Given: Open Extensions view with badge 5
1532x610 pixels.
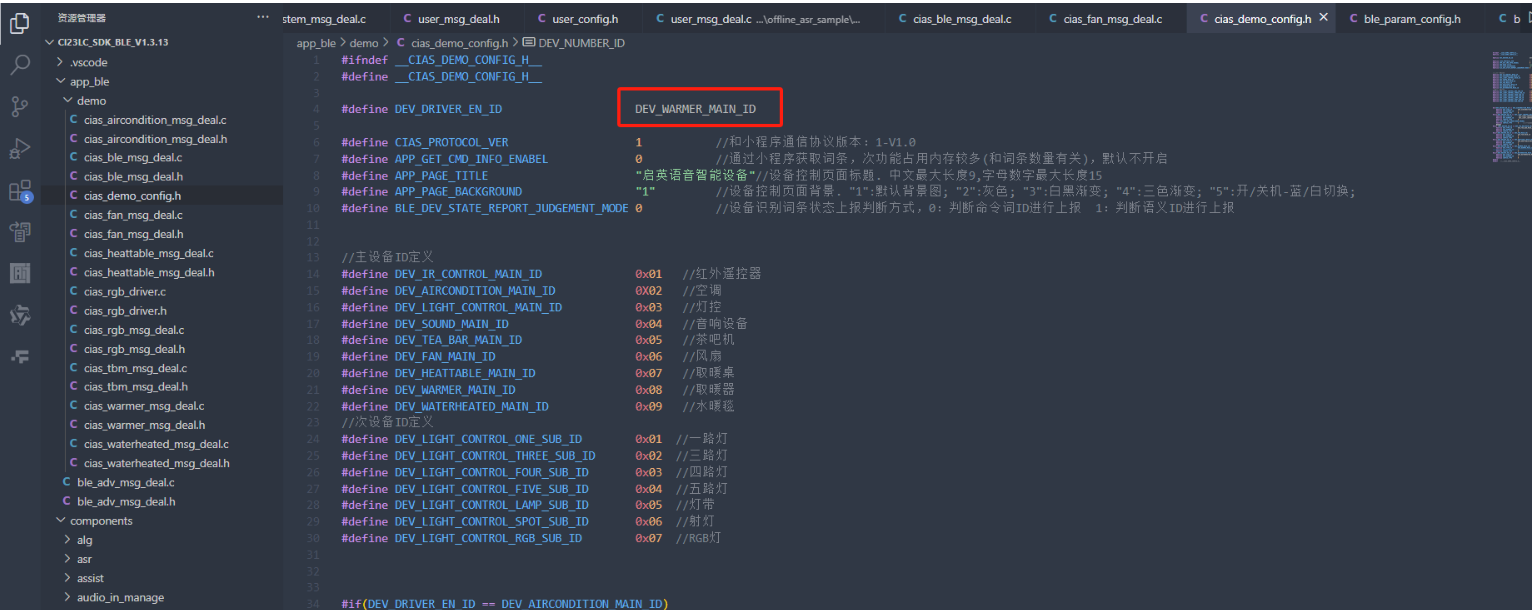Looking at the screenshot, I should click(x=20, y=191).
